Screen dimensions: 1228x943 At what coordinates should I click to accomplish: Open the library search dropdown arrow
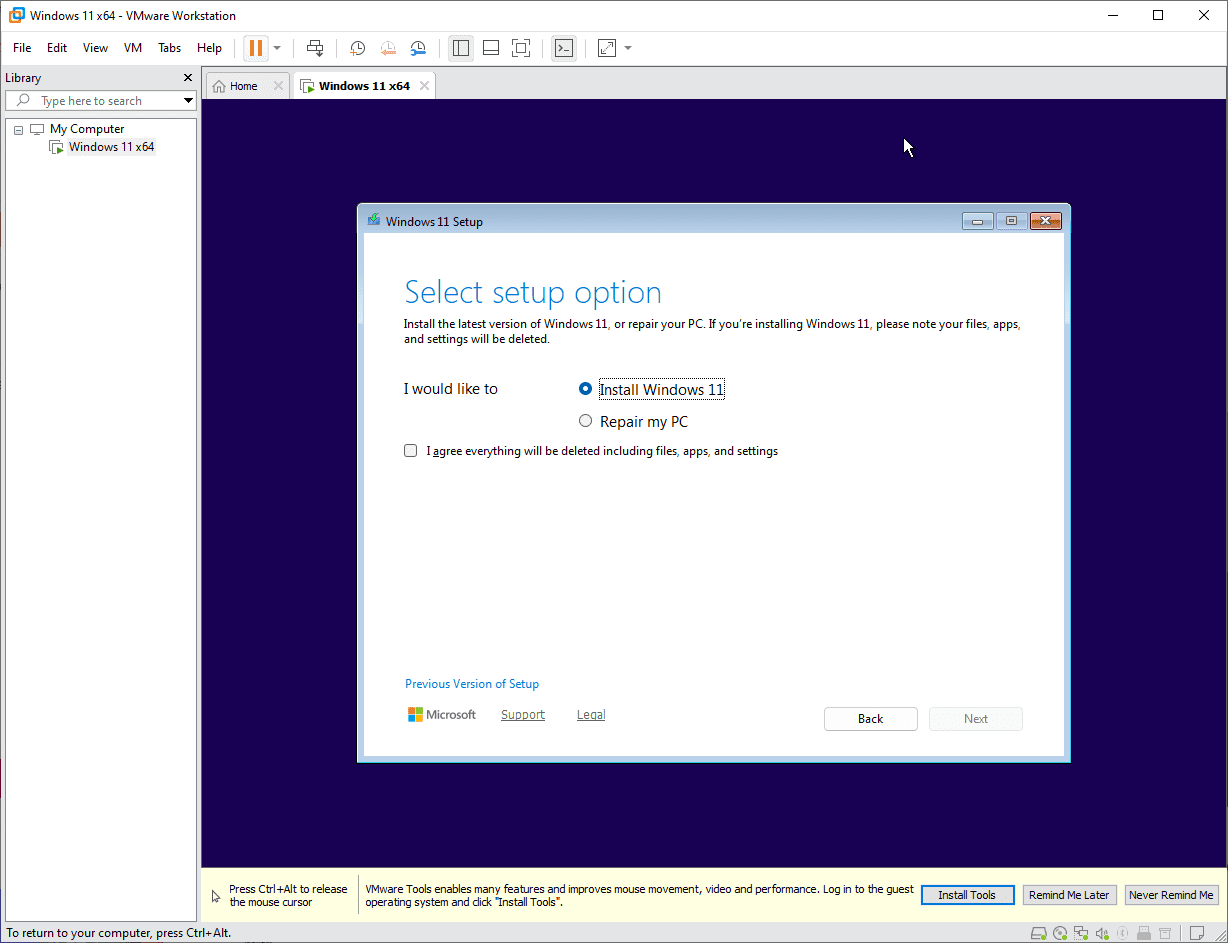(x=188, y=101)
